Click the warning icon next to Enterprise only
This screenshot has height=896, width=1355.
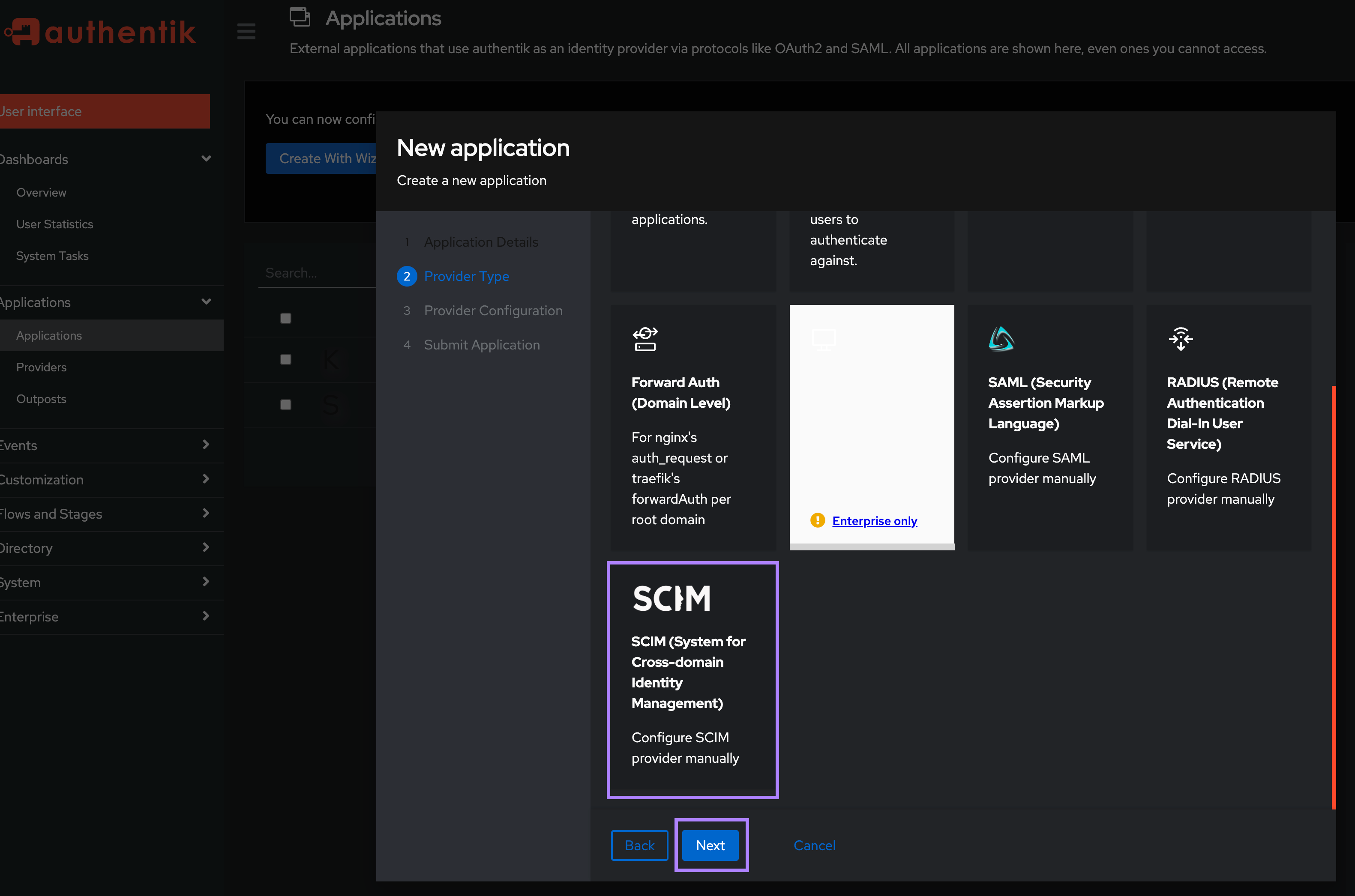[x=817, y=520]
